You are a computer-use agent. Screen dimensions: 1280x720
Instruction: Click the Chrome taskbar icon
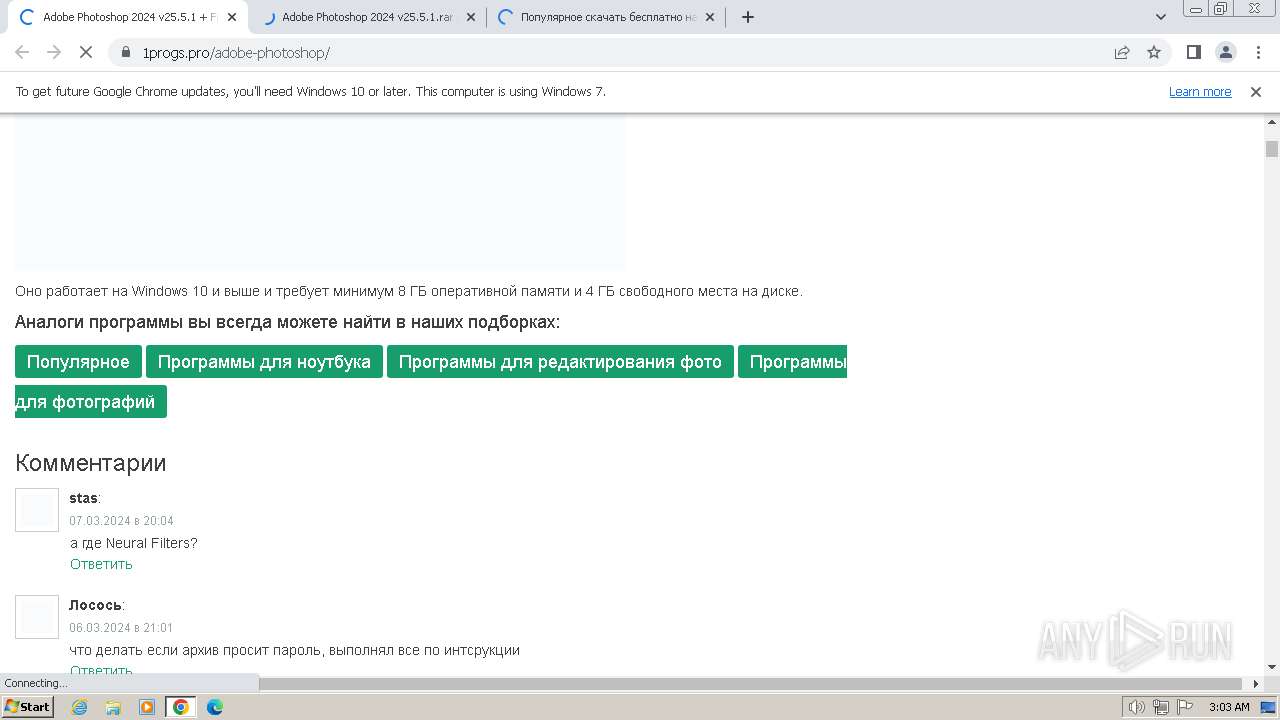181,707
